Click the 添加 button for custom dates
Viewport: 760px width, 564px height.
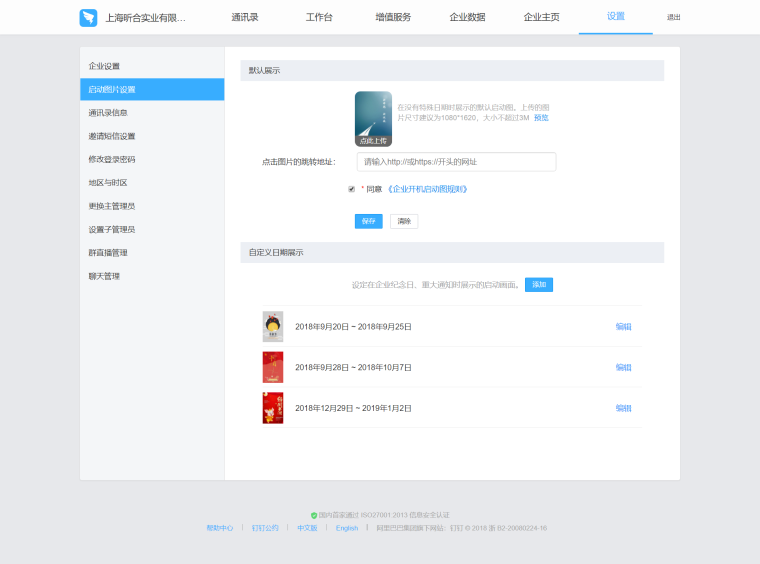coord(539,285)
